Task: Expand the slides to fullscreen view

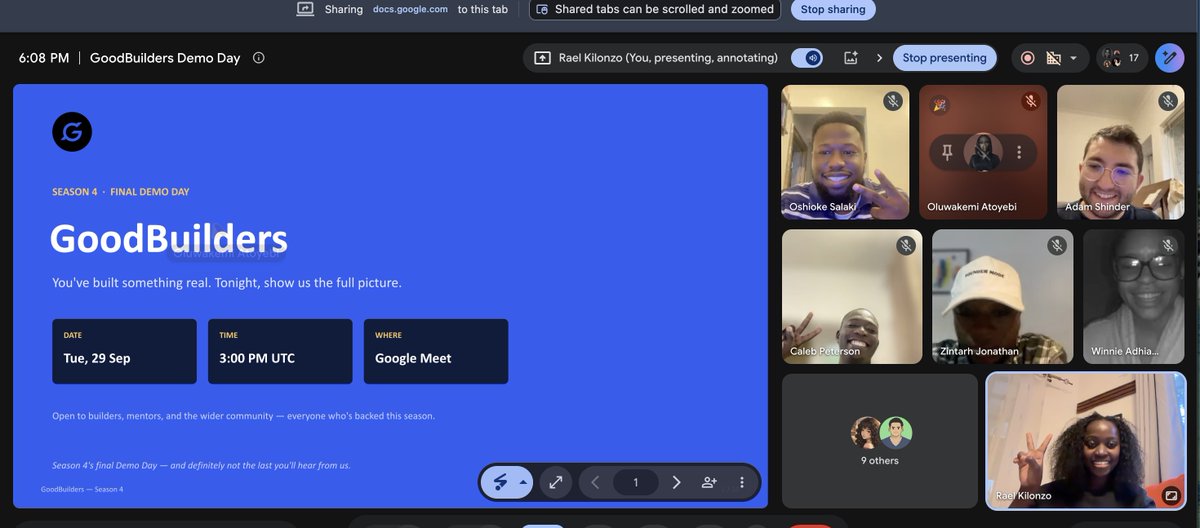Action: click(x=555, y=482)
